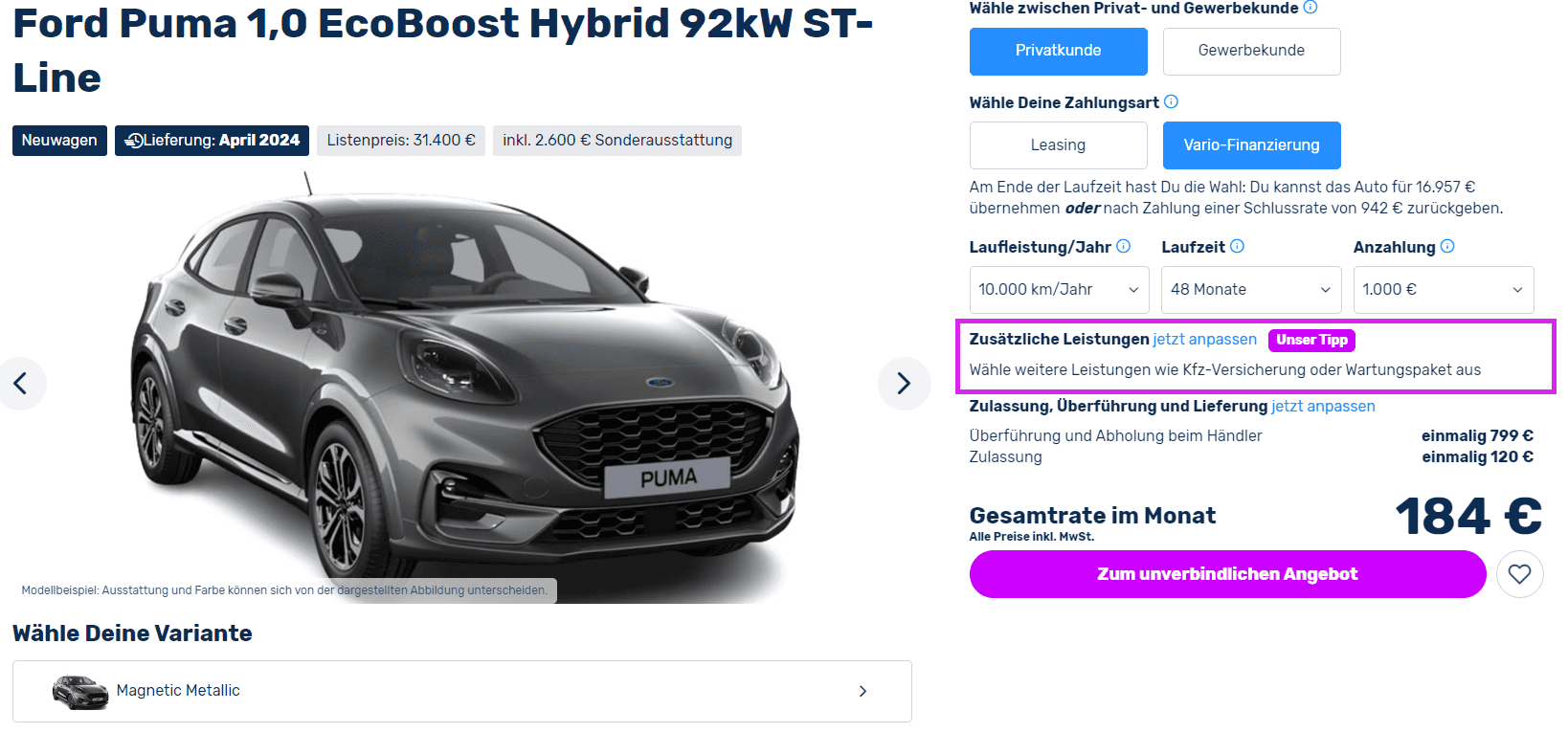The image size is (1568, 733).
Task: Click Zum unverbindlichen Angebot button
Action: (1227, 574)
